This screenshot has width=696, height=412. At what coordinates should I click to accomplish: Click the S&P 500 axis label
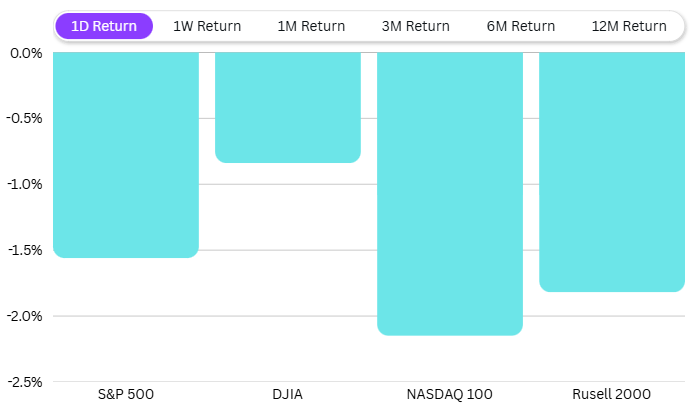tap(126, 394)
